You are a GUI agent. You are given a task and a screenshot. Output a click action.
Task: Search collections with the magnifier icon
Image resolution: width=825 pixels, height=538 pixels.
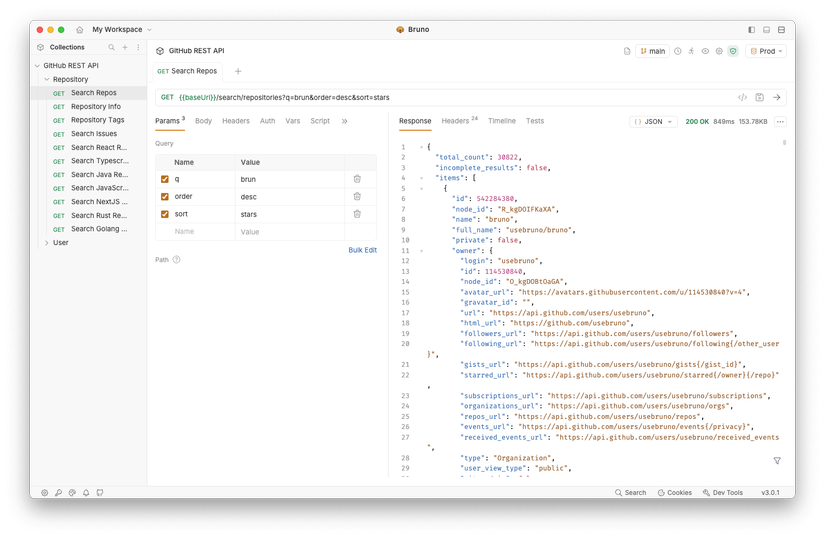click(112, 47)
